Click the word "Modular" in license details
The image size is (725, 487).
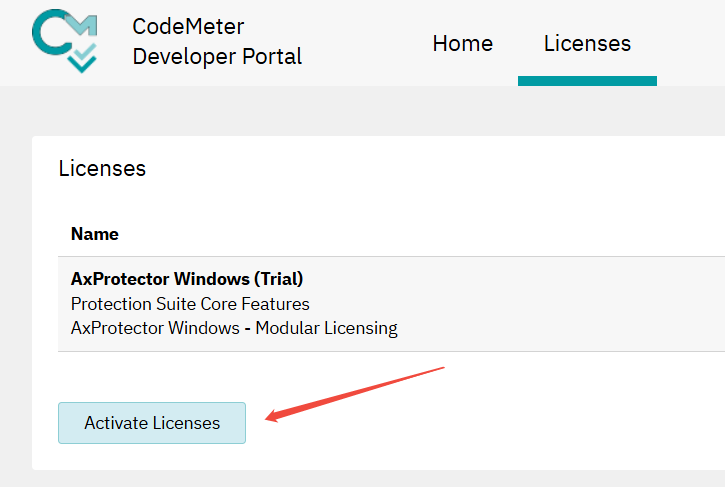coord(287,328)
